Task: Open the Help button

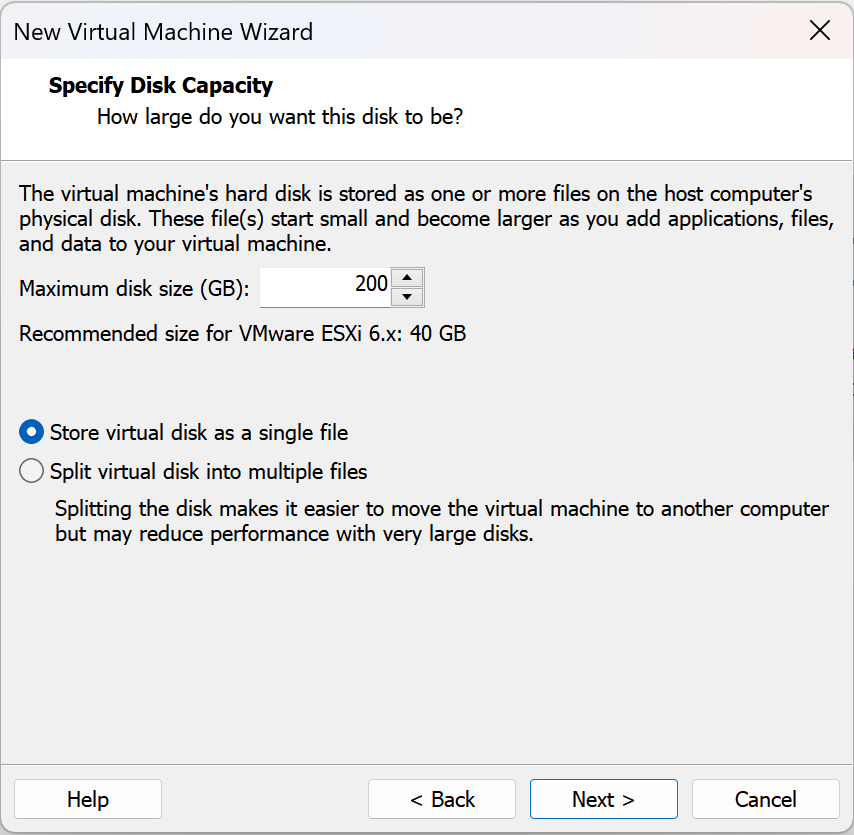Action: click(88, 799)
